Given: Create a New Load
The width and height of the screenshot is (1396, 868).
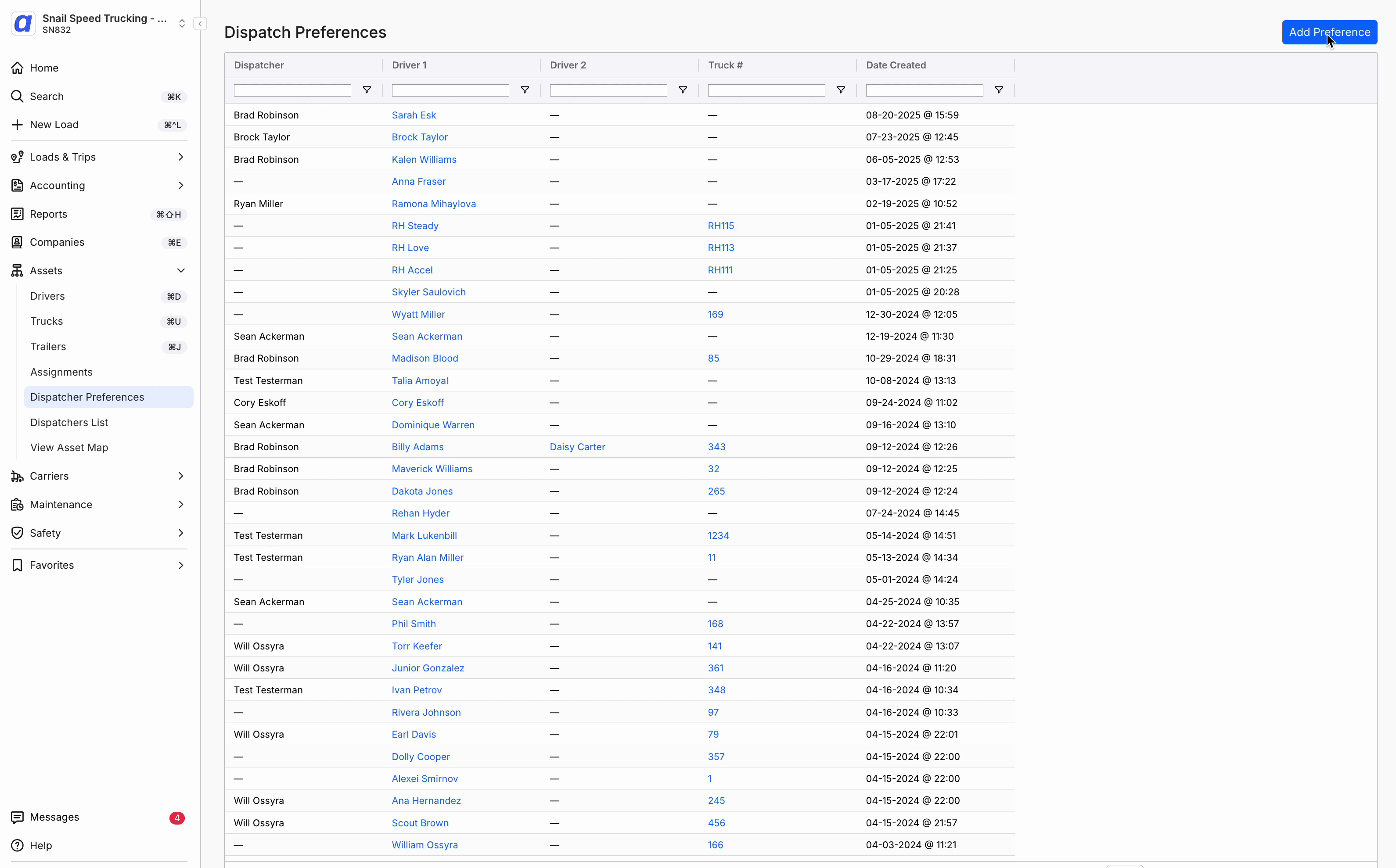Looking at the screenshot, I should (99, 125).
